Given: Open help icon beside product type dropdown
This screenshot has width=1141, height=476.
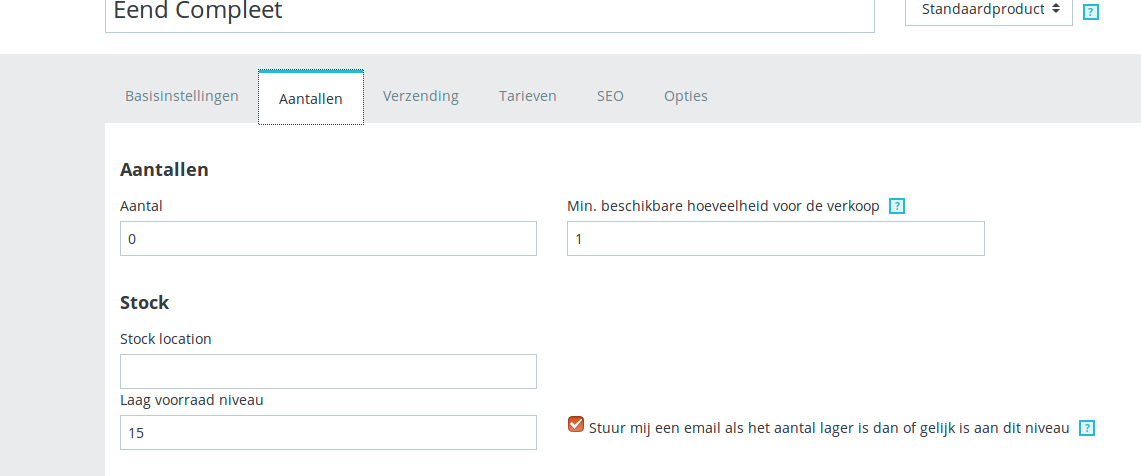Looking at the screenshot, I should (x=1092, y=12).
